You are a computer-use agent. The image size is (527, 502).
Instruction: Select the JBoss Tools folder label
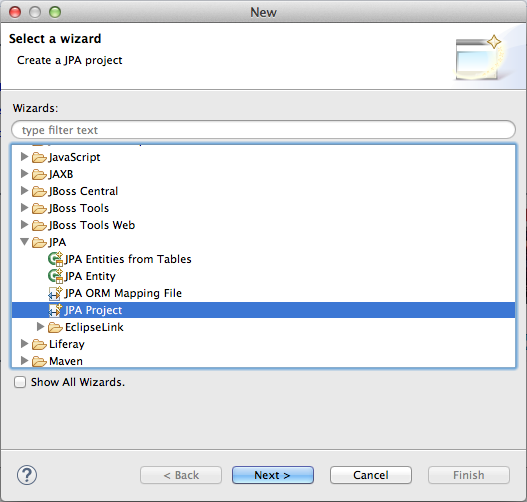(x=79, y=208)
